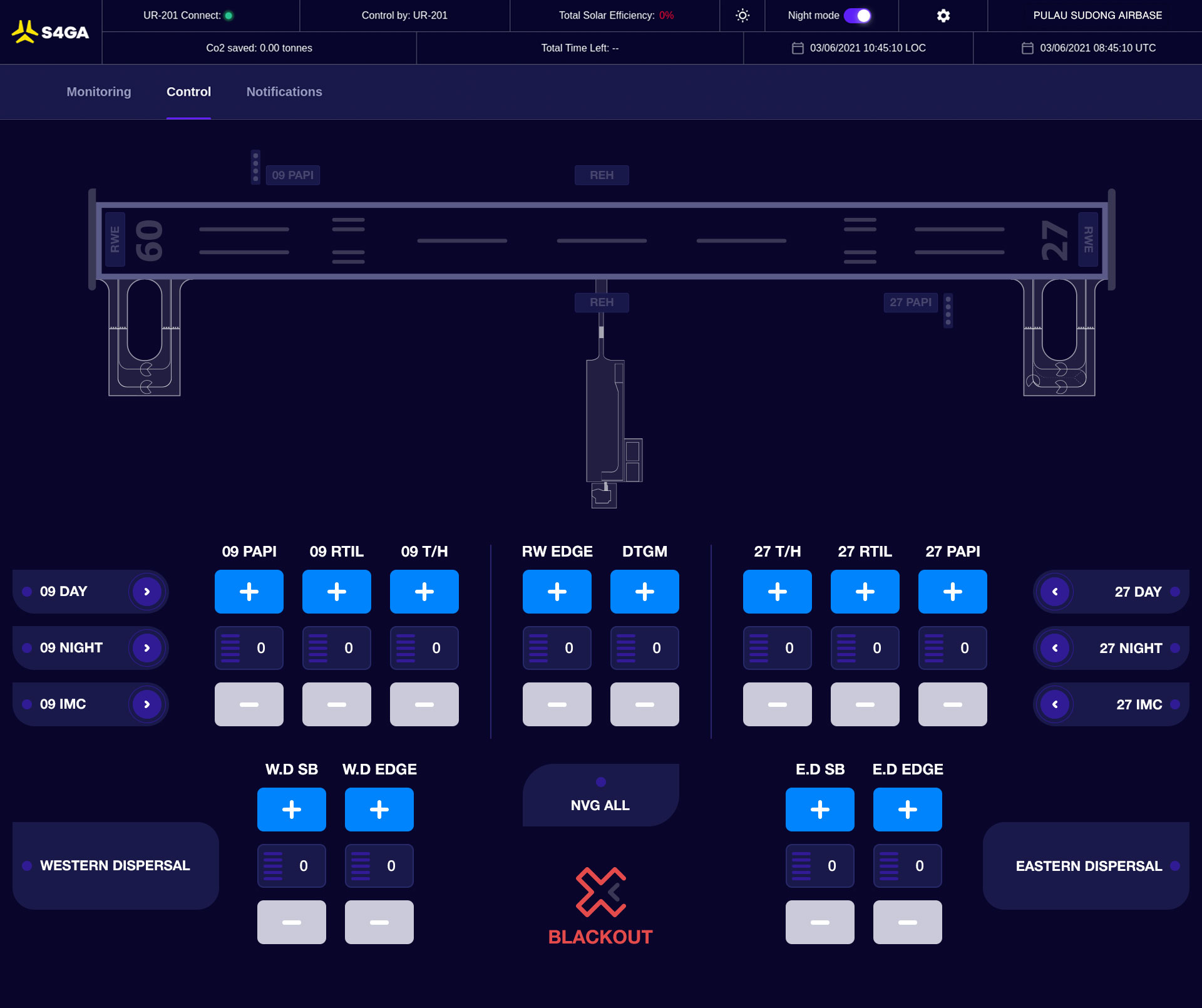Image resolution: width=1202 pixels, height=1008 pixels.
Task: Click right RWE runway end marker
Action: (1088, 240)
